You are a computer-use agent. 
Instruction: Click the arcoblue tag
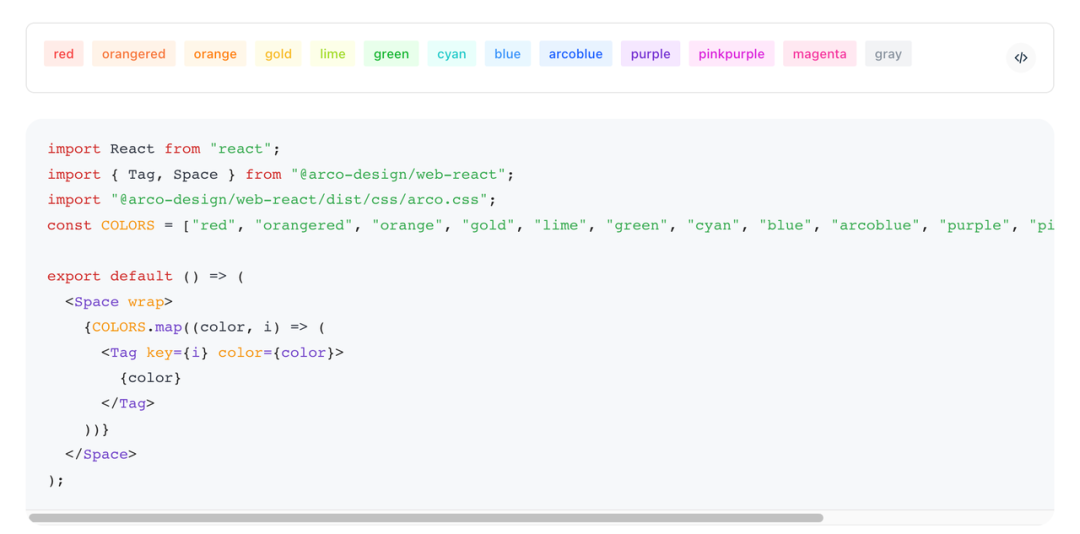coord(576,54)
